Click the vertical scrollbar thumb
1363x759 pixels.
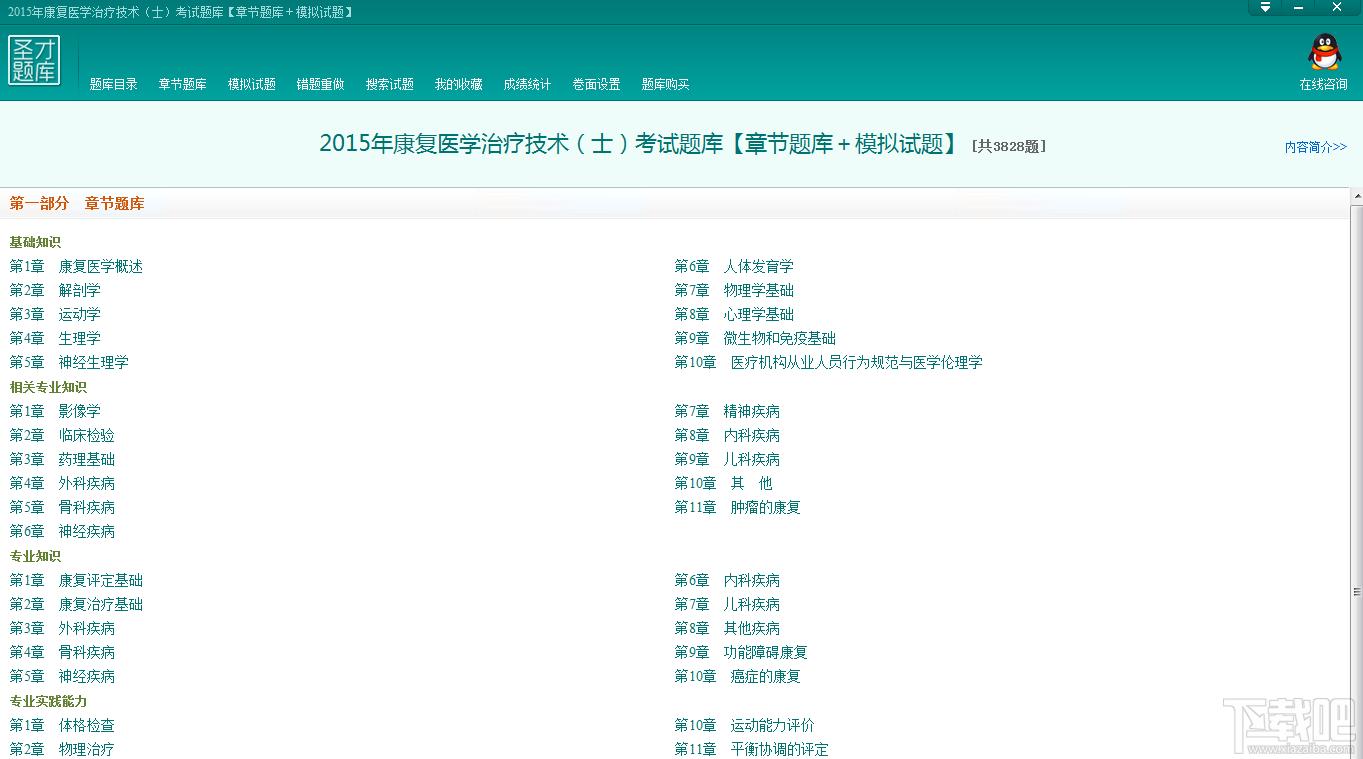point(1357,590)
